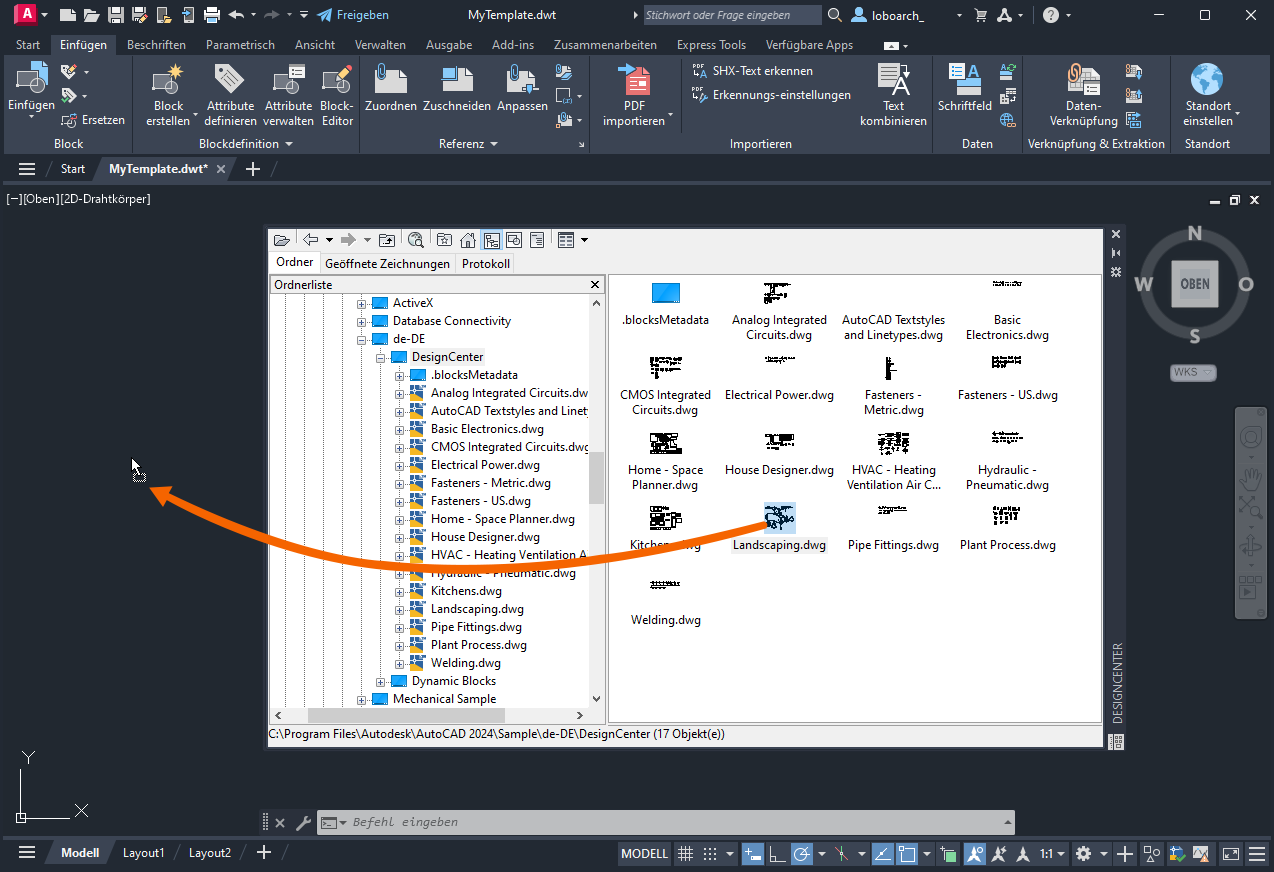
Task: Switch to the Beschriften ribbon tab
Action: 156,45
